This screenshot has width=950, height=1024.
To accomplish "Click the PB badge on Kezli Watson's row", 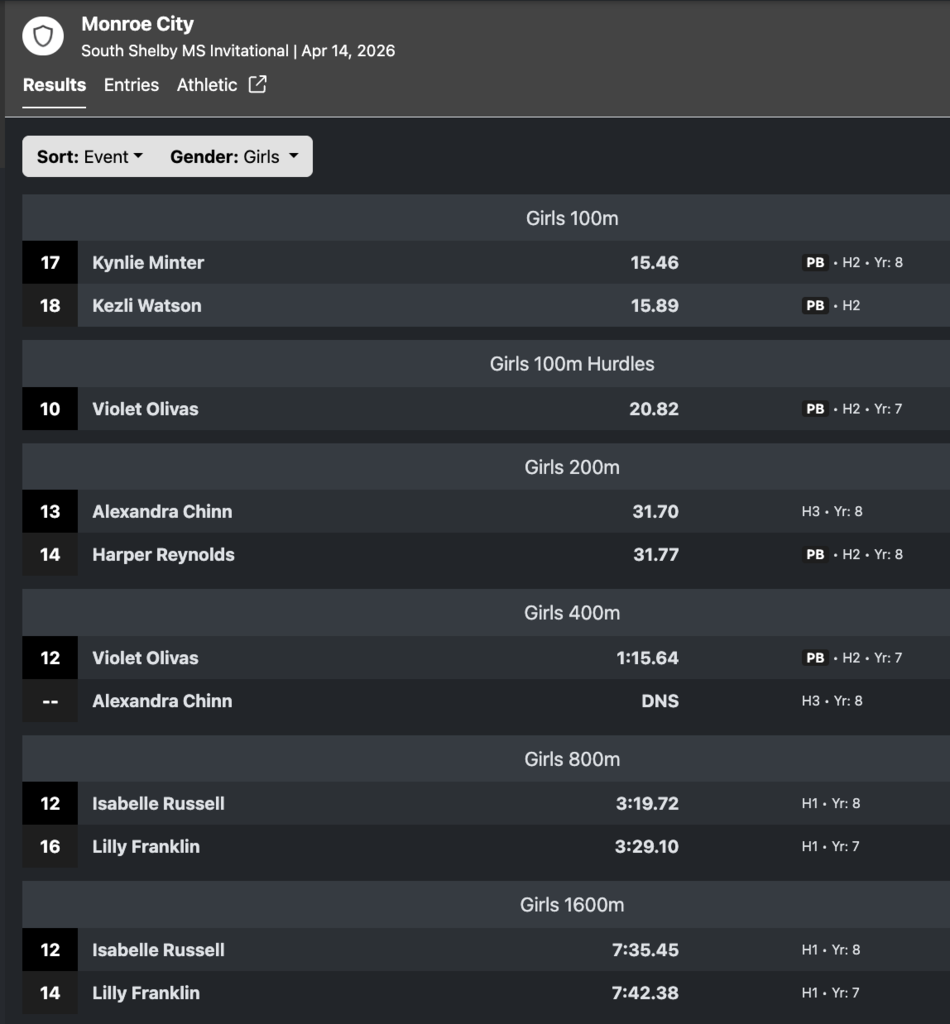I will point(815,306).
